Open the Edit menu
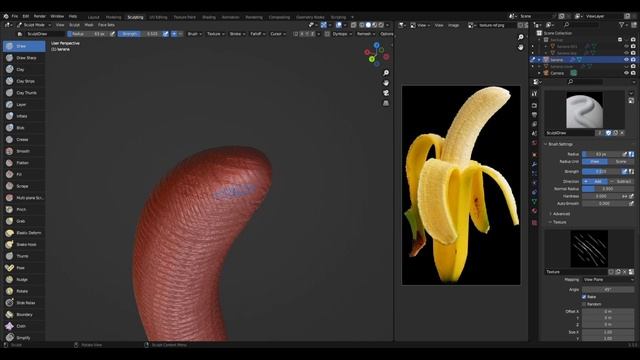 pos(26,16)
